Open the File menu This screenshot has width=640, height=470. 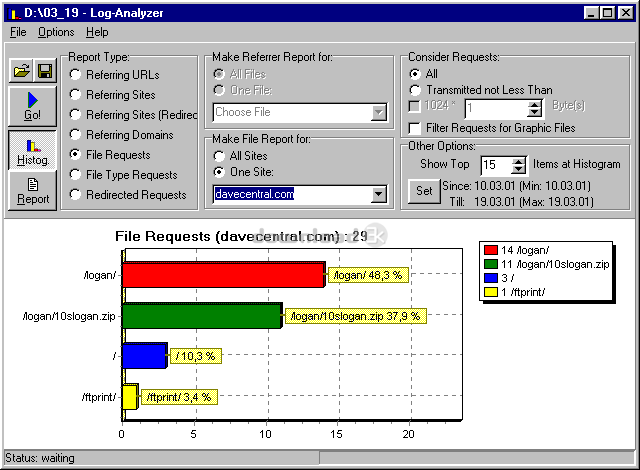(18, 32)
